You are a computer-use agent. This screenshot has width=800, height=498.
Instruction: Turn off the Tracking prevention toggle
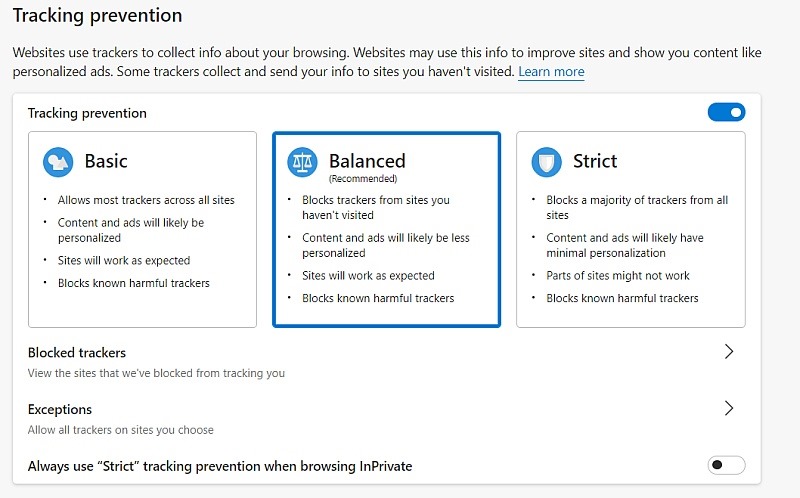tap(726, 113)
